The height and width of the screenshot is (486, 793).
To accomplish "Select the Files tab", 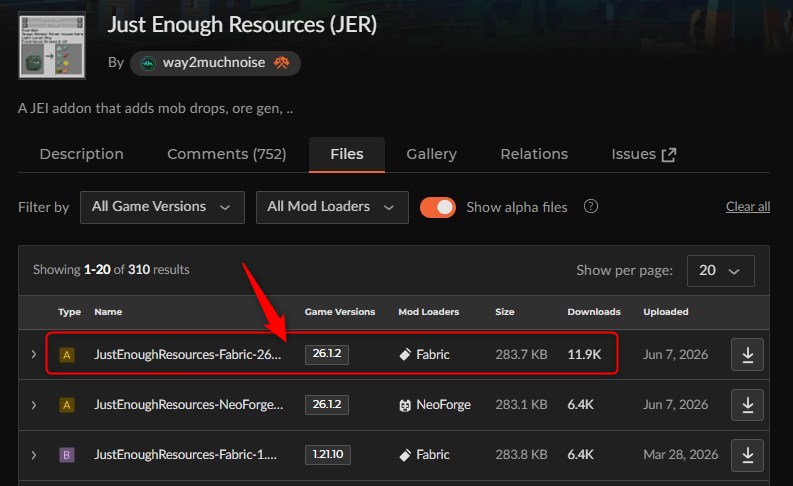I will point(347,154).
